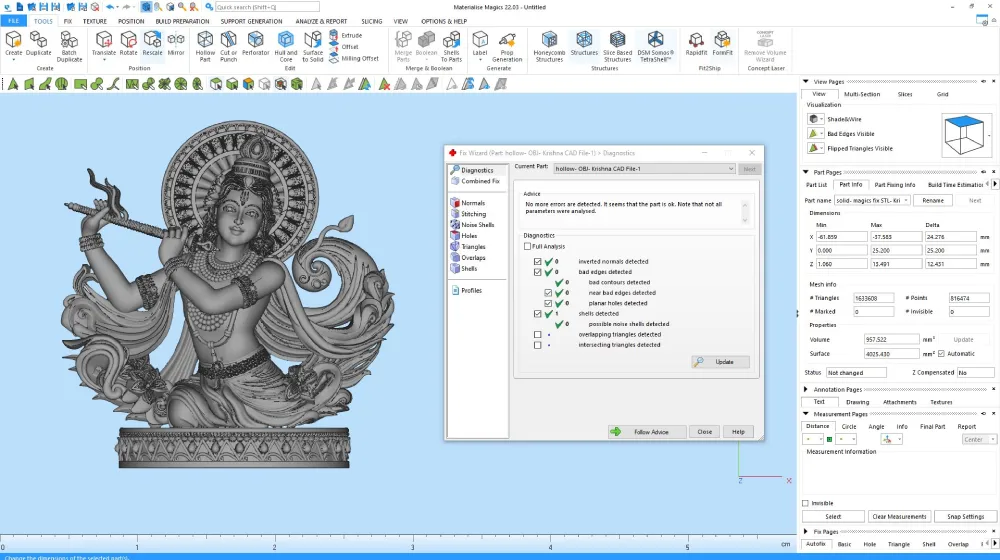Select Honeycomb Structures tool

[x=549, y=47]
